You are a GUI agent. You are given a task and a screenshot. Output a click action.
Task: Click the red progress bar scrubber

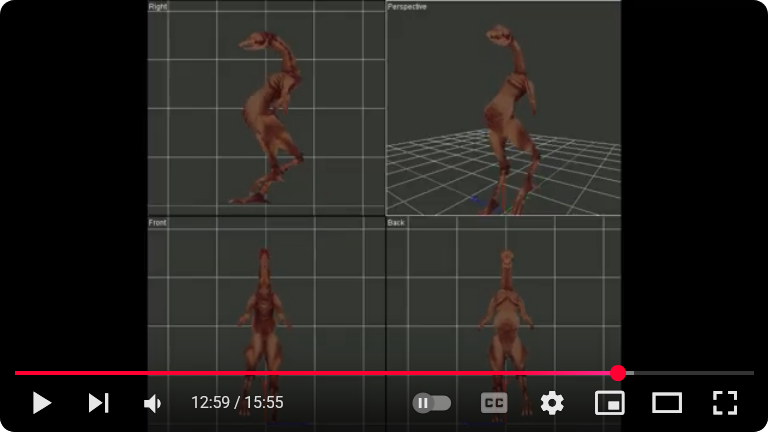click(618, 373)
